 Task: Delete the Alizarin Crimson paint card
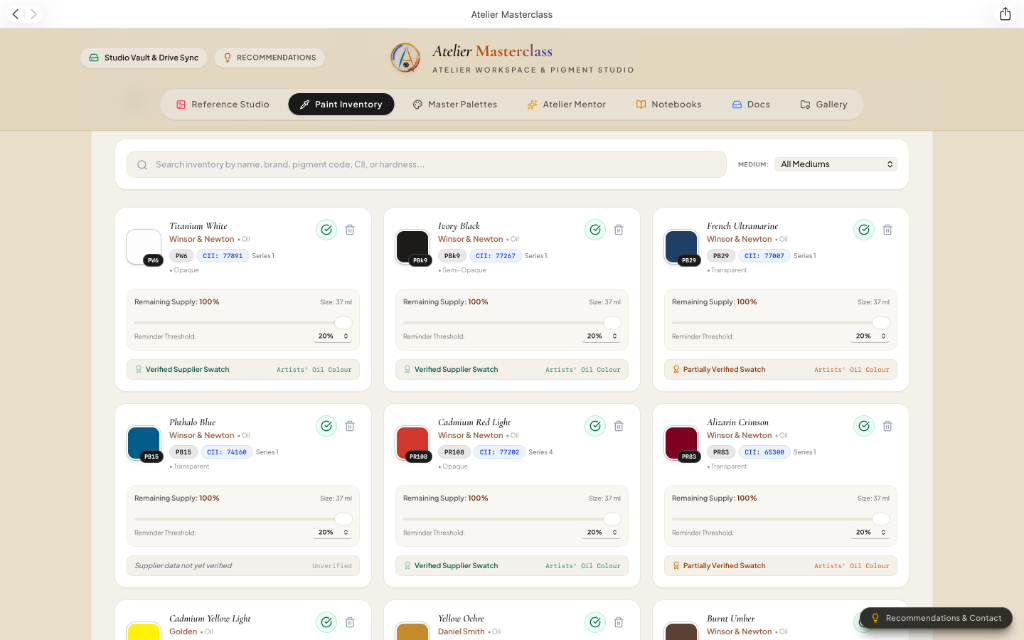coord(888,426)
